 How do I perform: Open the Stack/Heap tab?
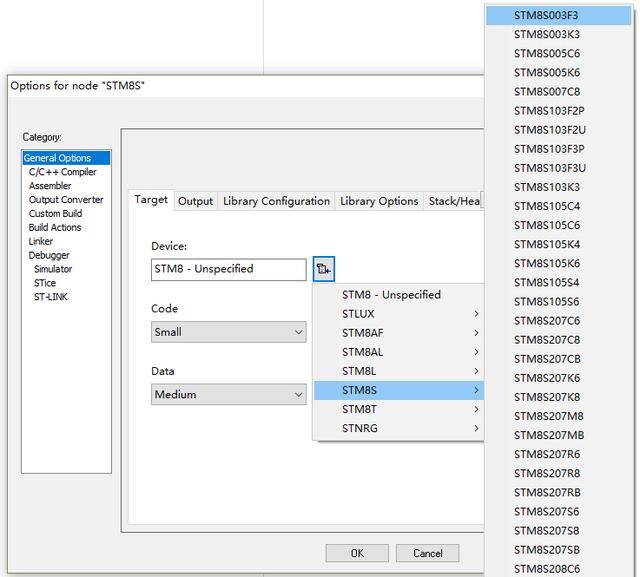[x=454, y=201]
